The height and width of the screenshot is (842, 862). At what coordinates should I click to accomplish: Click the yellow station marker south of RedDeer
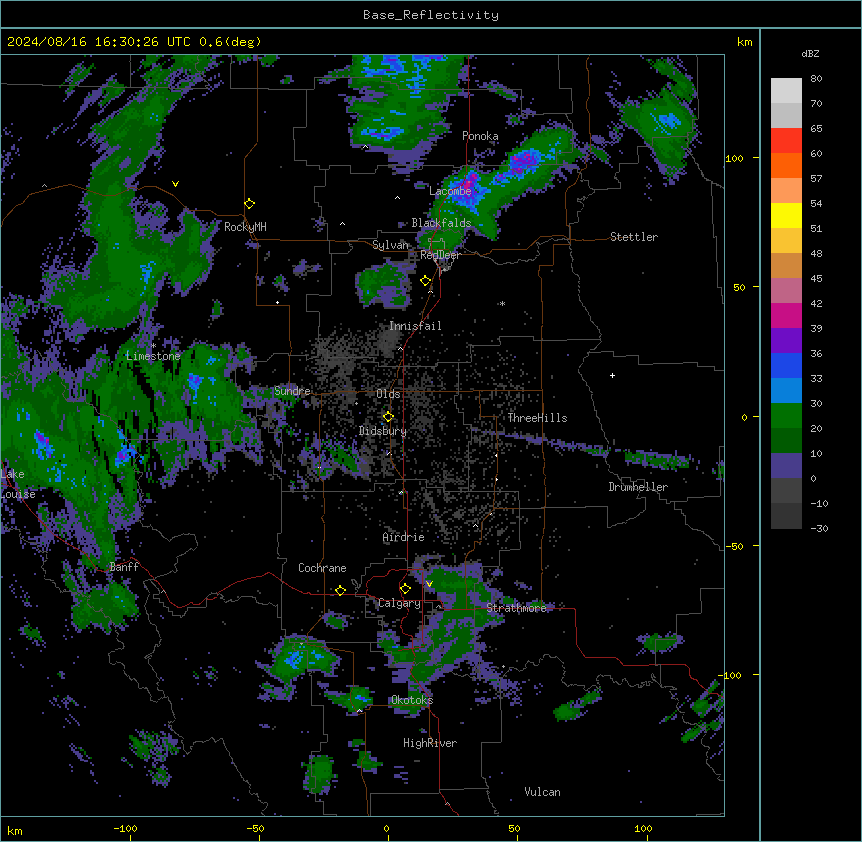(426, 281)
